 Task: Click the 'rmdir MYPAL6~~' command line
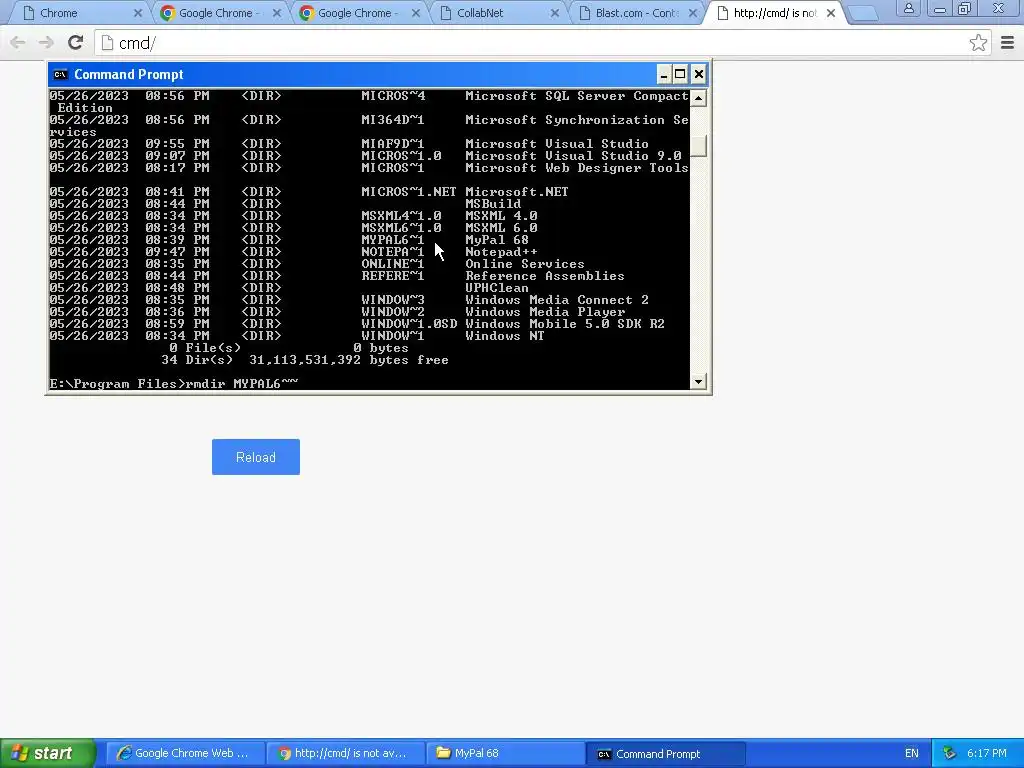pyautogui.click(x=242, y=383)
